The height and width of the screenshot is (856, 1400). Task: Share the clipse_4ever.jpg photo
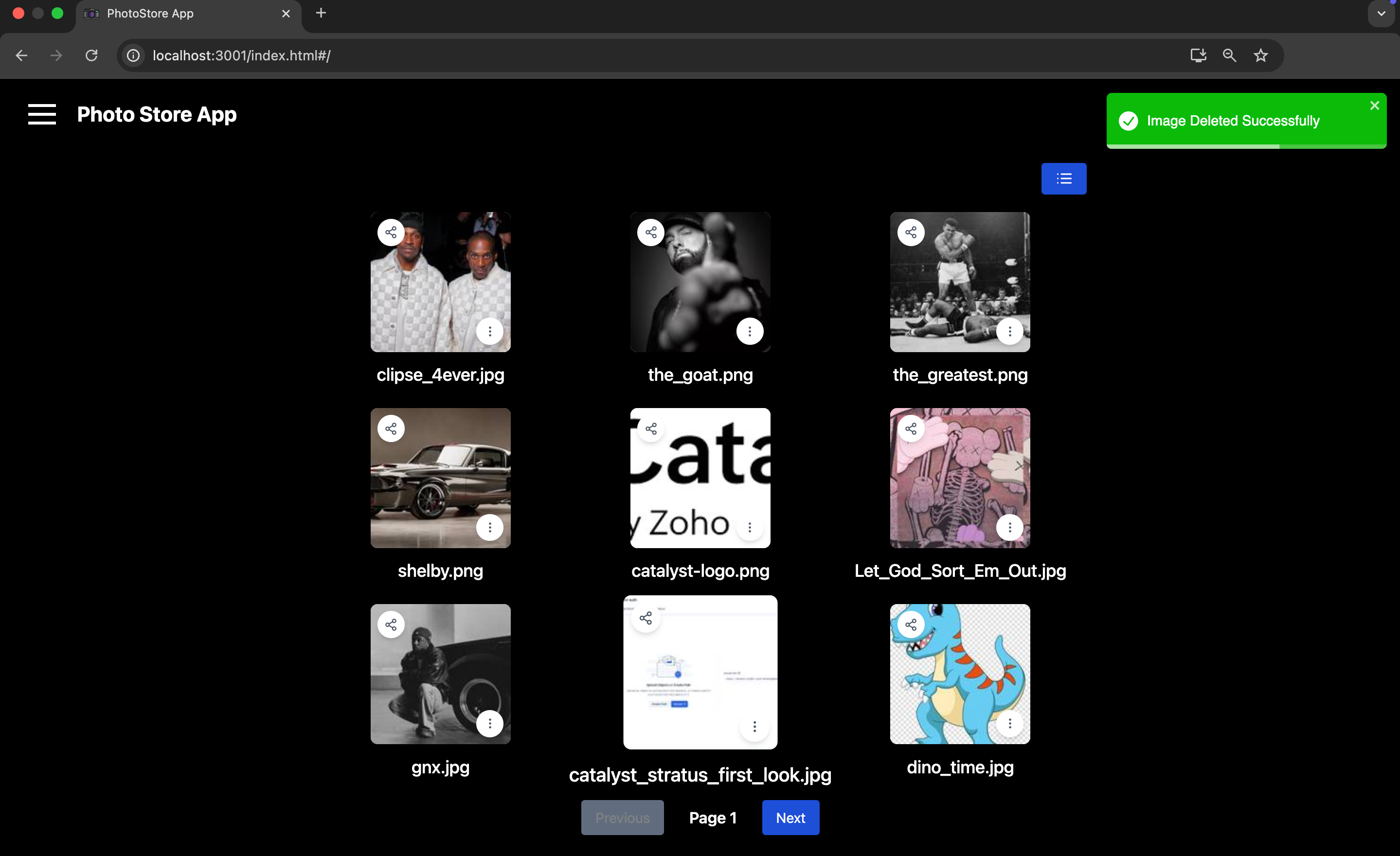(x=391, y=232)
